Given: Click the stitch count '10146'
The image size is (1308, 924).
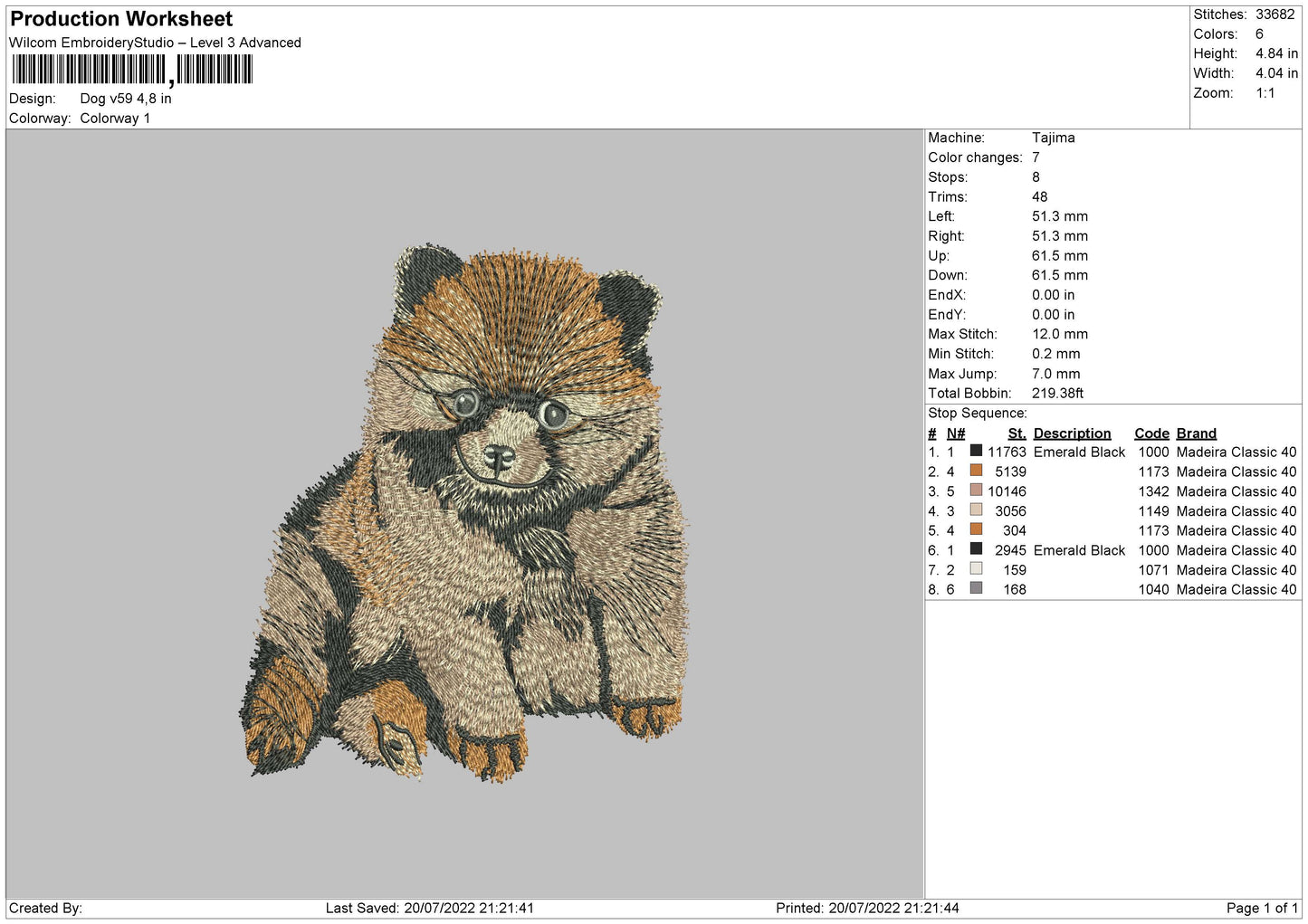Looking at the screenshot, I should [1007, 492].
